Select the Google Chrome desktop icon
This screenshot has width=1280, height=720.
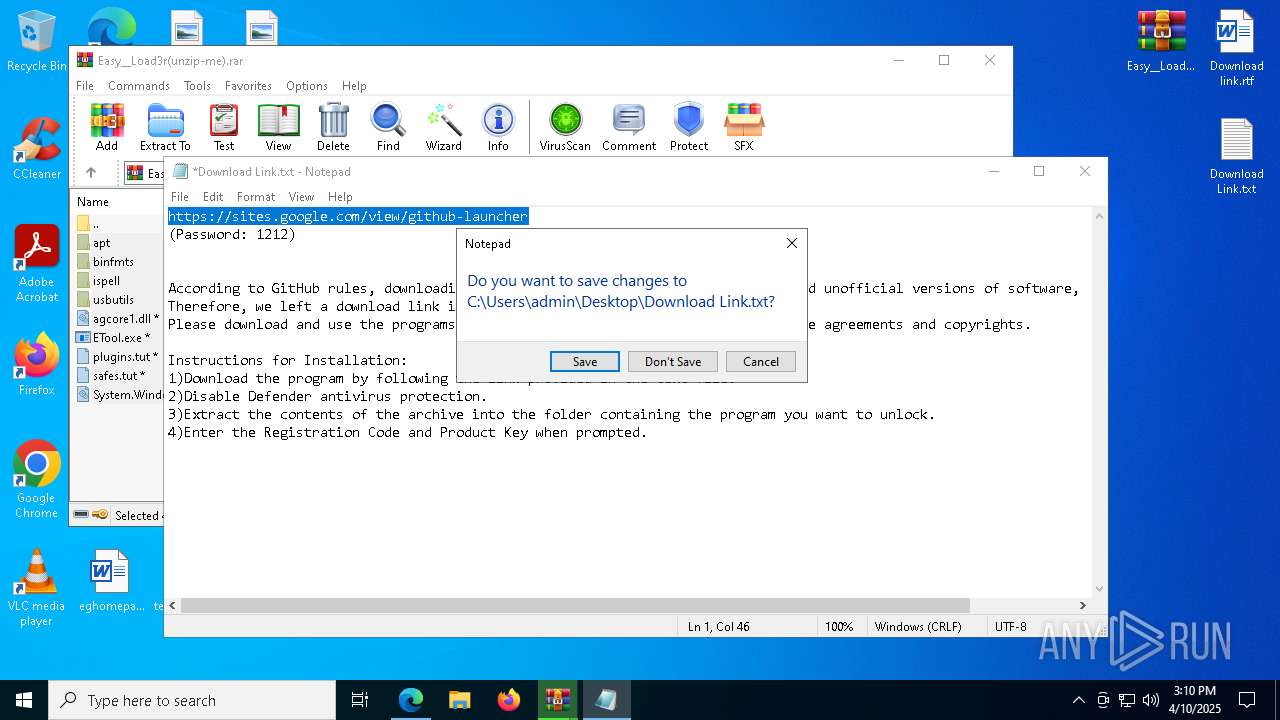[37, 480]
